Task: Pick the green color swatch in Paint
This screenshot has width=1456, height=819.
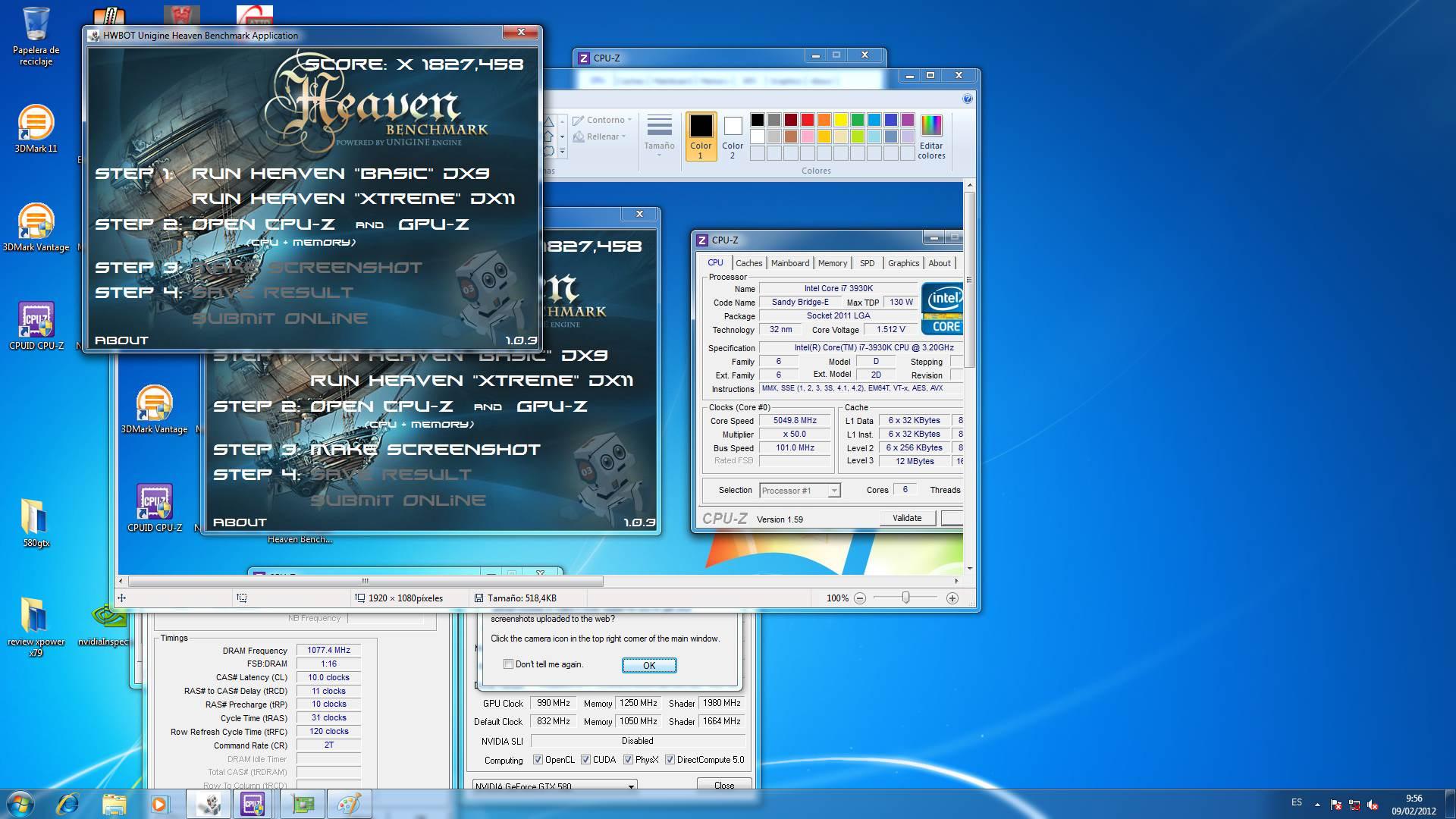Action: 857,120
